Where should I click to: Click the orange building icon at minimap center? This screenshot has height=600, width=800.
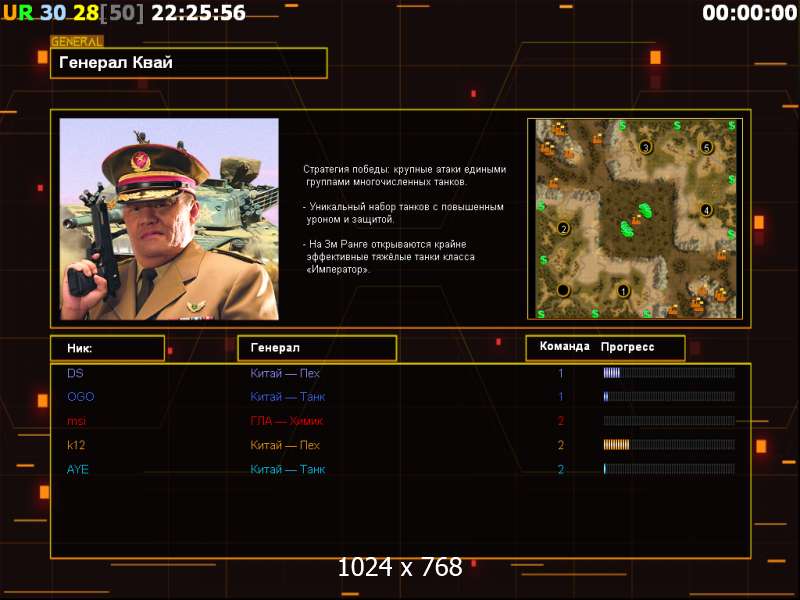point(636,220)
